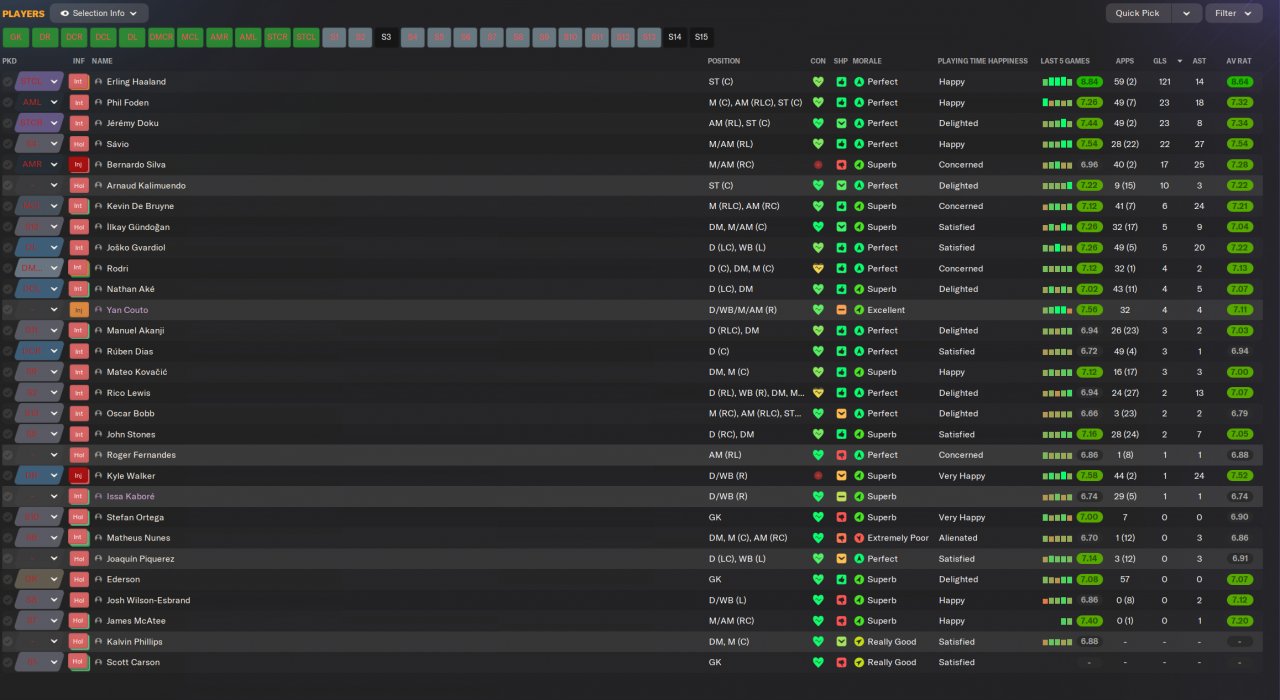Click Matheus Nunes's Alienated playing time text
Image resolution: width=1280 pixels, height=700 pixels.
click(x=958, y=538)
